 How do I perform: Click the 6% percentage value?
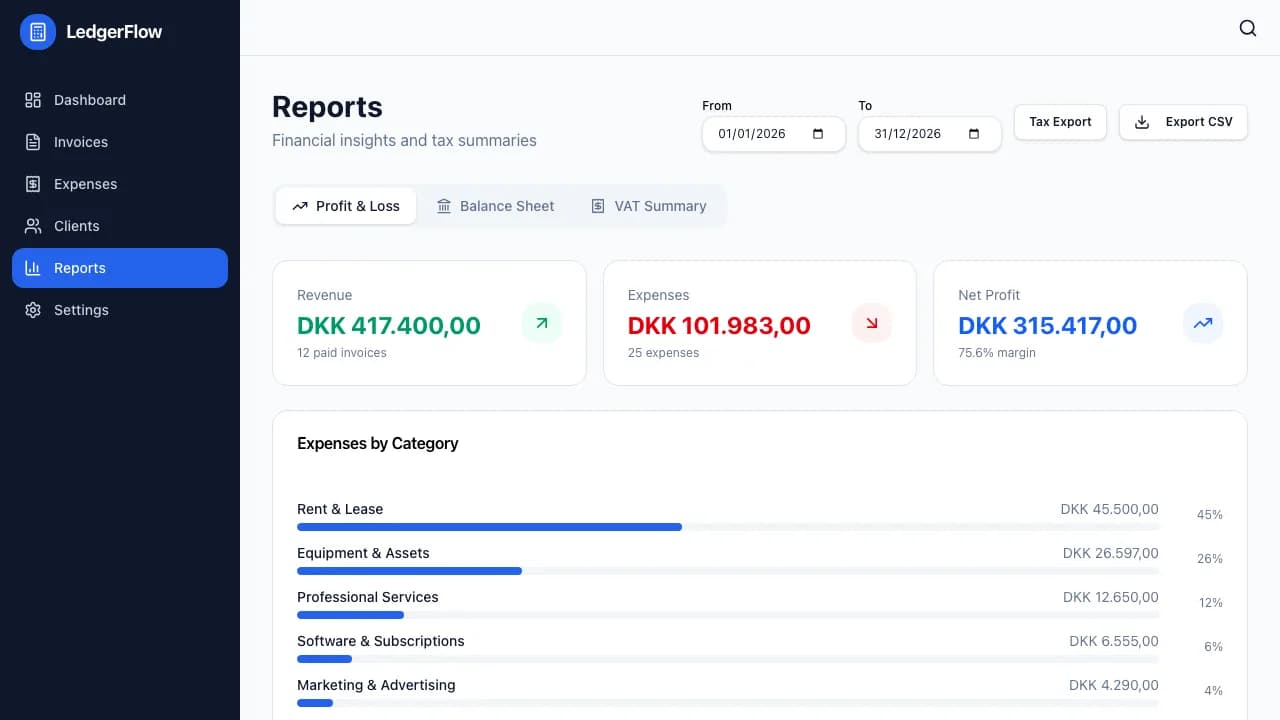tap(1213, 647)
